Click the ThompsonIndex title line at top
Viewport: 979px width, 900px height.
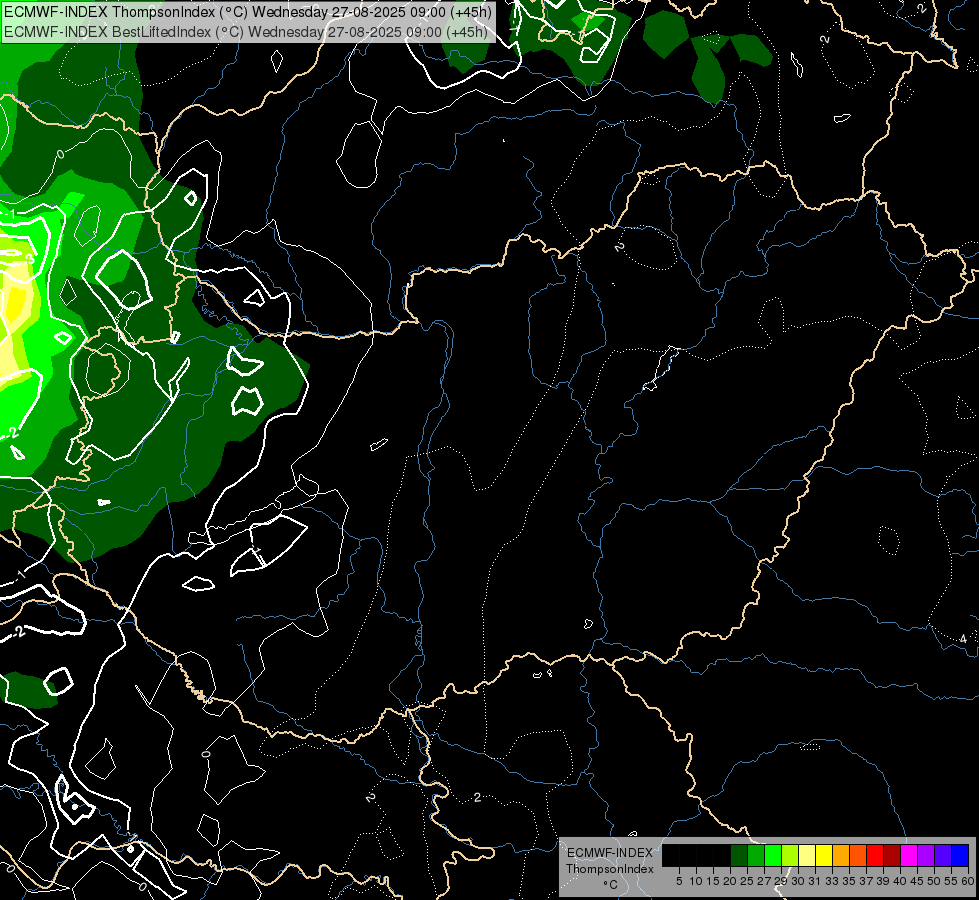[247, 12]
